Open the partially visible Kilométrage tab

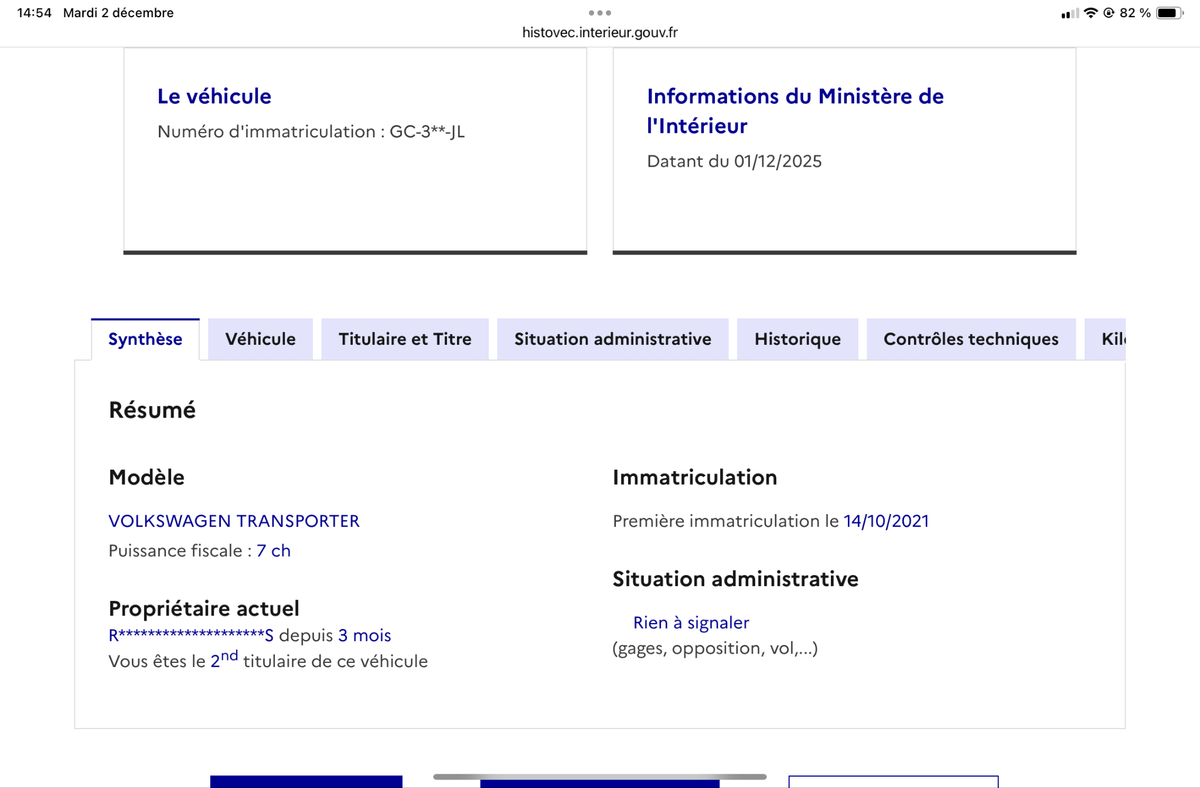coord(1112,339)
